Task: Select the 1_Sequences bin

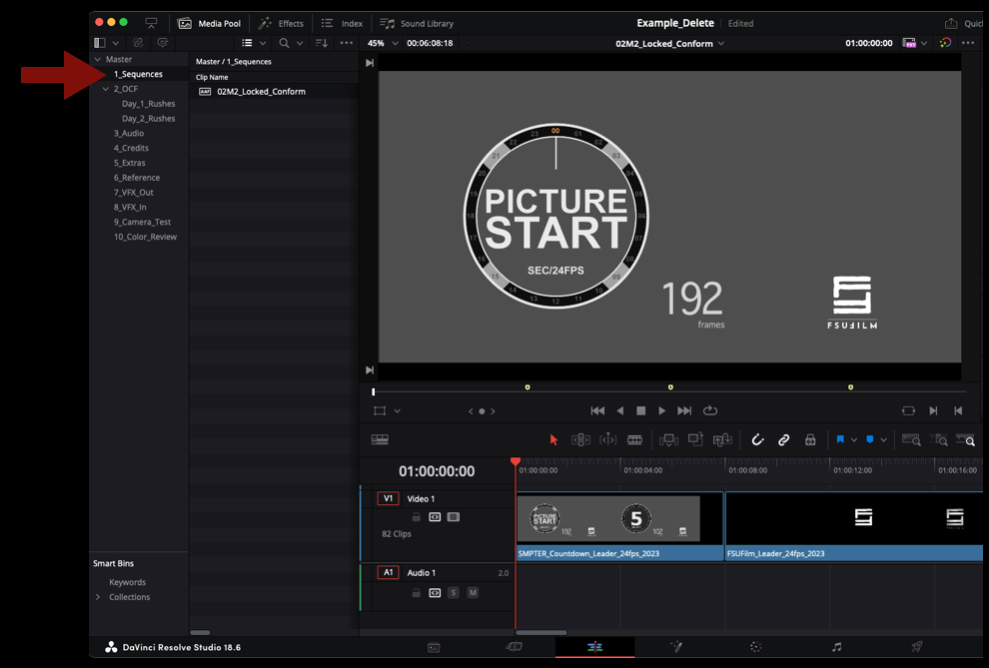Action: (x=138, y=74)
